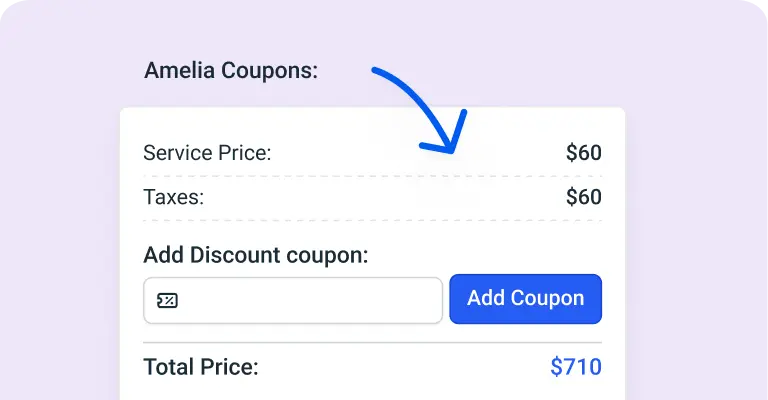Select the Amelia Coupons heading
This screenshot has height=400, width=768.
point(231,71)
